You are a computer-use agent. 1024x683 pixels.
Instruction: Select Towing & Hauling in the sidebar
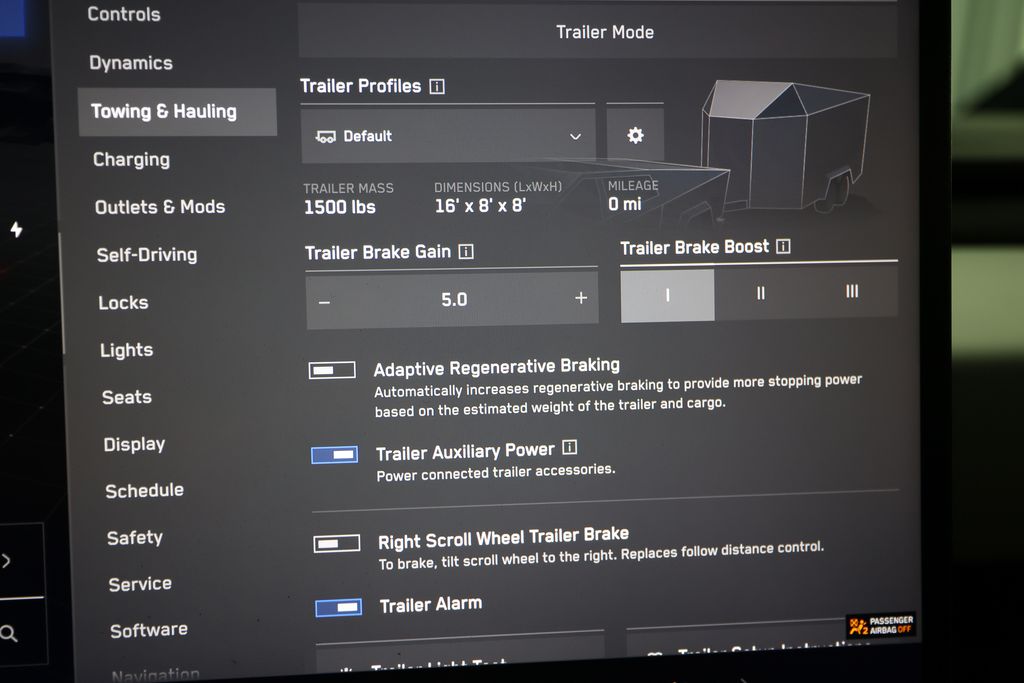[177, 112]
